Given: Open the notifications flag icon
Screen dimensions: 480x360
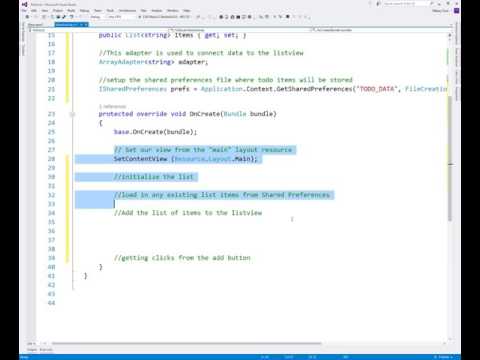Looking at the screenshot, I should (x=370, y=4).
